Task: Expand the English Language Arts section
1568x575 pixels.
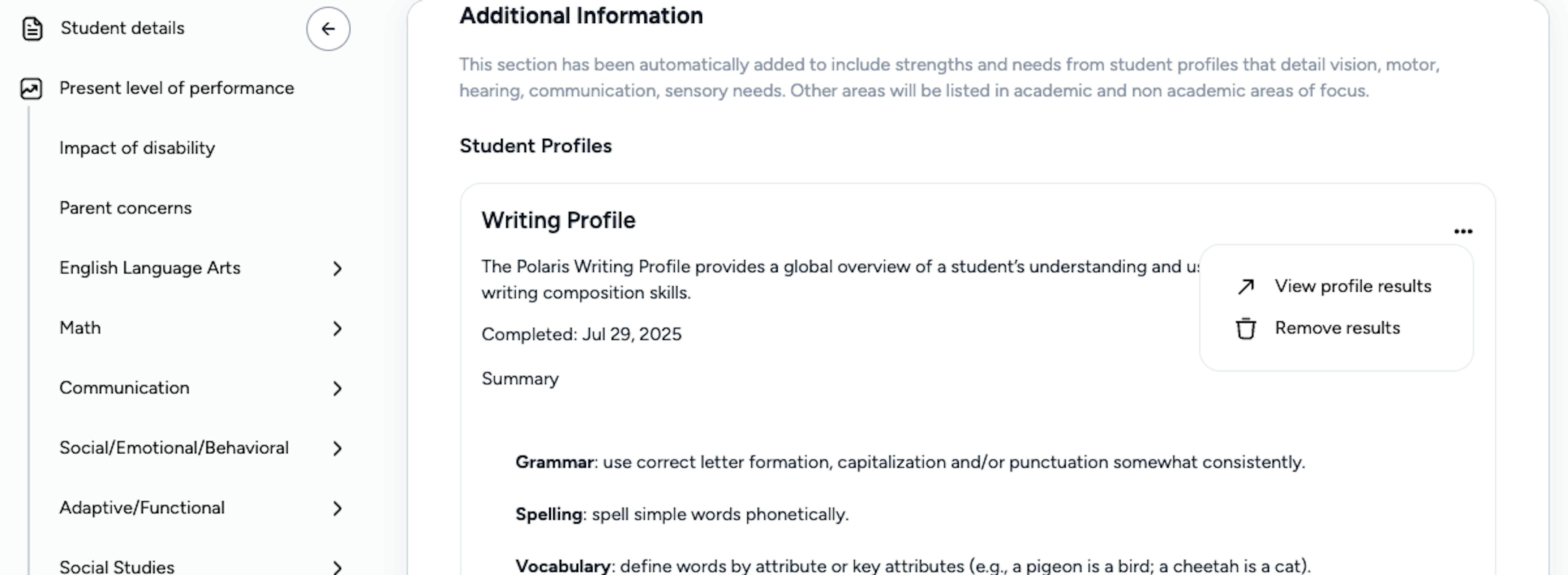Action: [337, 268]
